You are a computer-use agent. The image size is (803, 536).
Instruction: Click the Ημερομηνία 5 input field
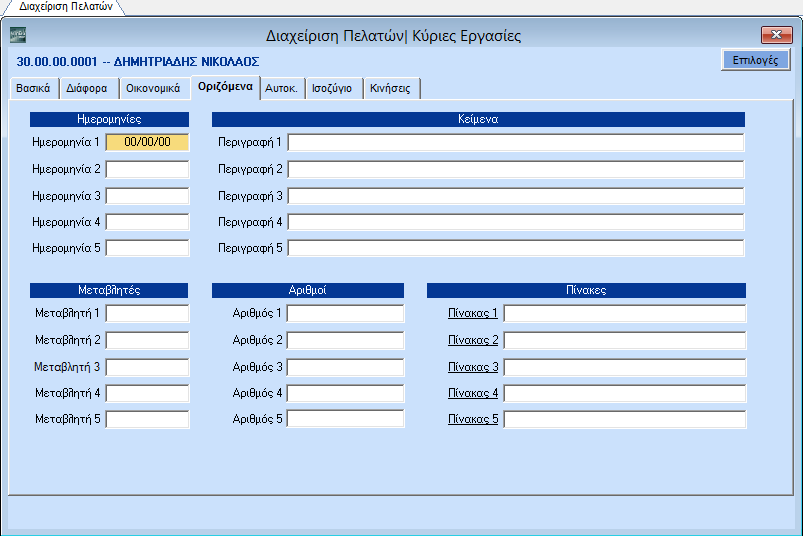click(147, 248)
